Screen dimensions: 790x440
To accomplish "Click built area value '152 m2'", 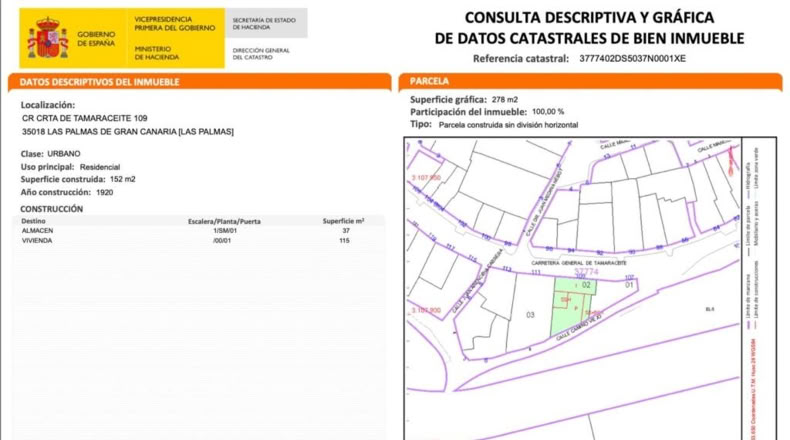I will pos(122,179).
